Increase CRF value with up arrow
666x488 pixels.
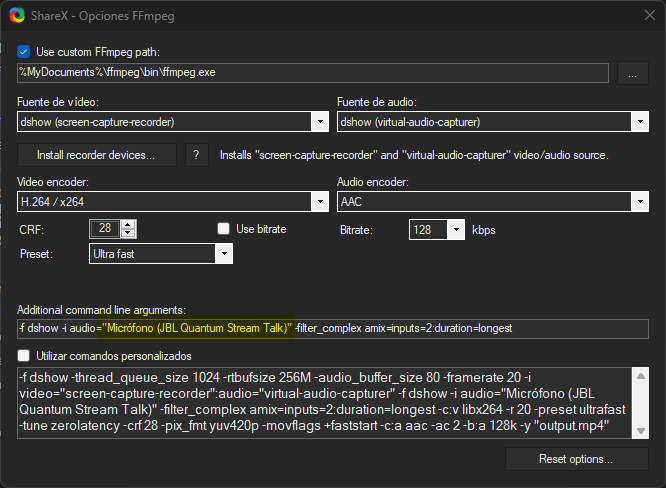[128, 225]
